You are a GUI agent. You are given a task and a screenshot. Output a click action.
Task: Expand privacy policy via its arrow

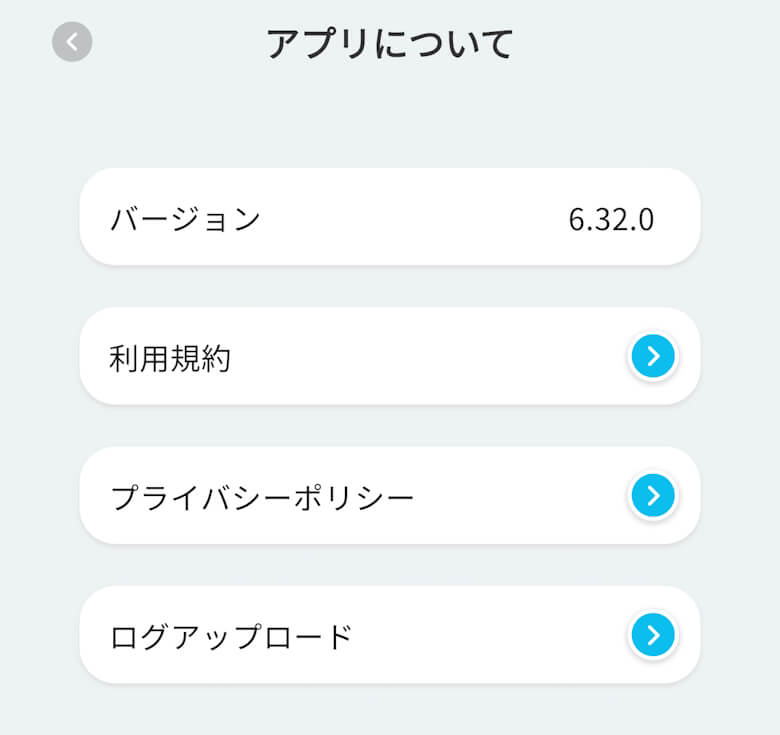[x=653, y=495]
